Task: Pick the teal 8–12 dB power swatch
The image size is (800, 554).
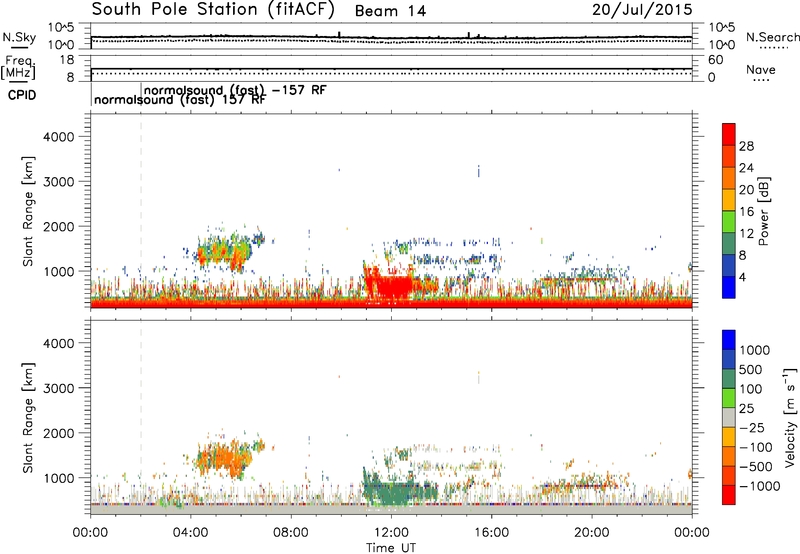Action: point(729,243)
